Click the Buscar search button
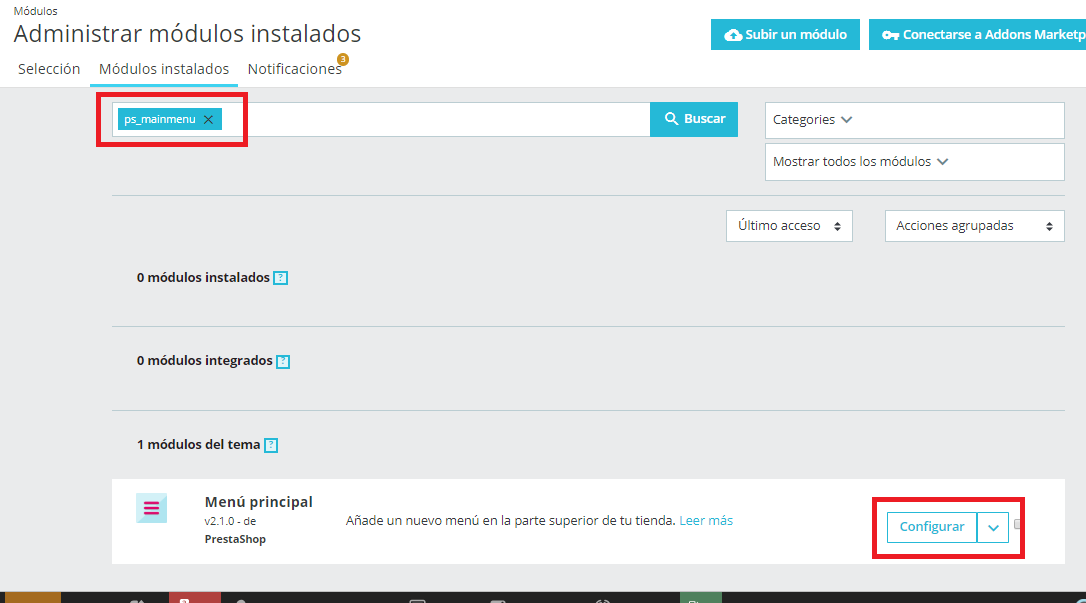The width and height of the screenshot is (1086, 603). 694,119
